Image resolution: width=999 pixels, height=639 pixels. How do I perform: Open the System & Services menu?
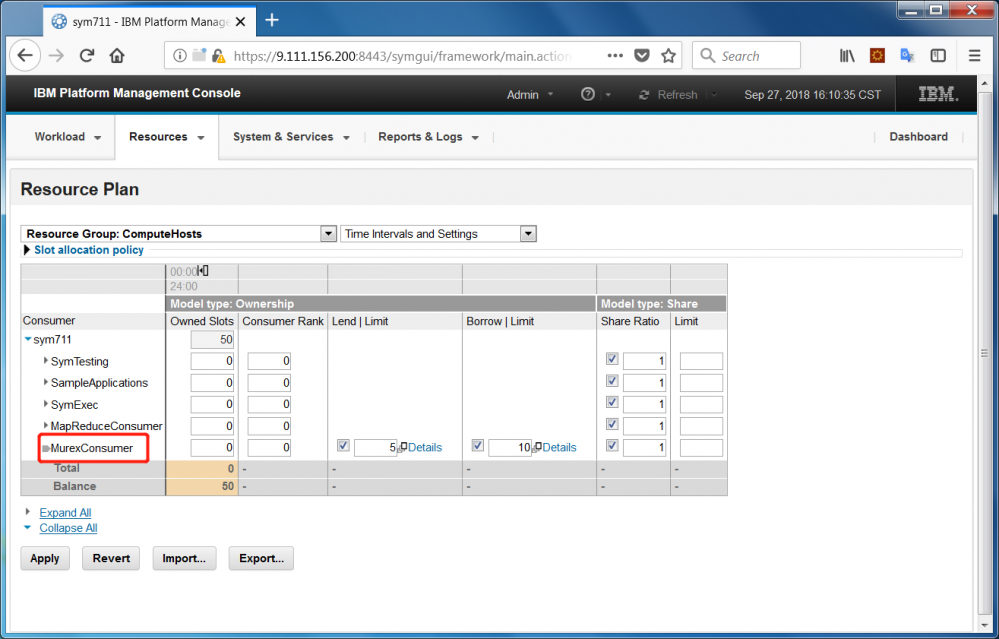pyautogui.click(x=291, y=137)
